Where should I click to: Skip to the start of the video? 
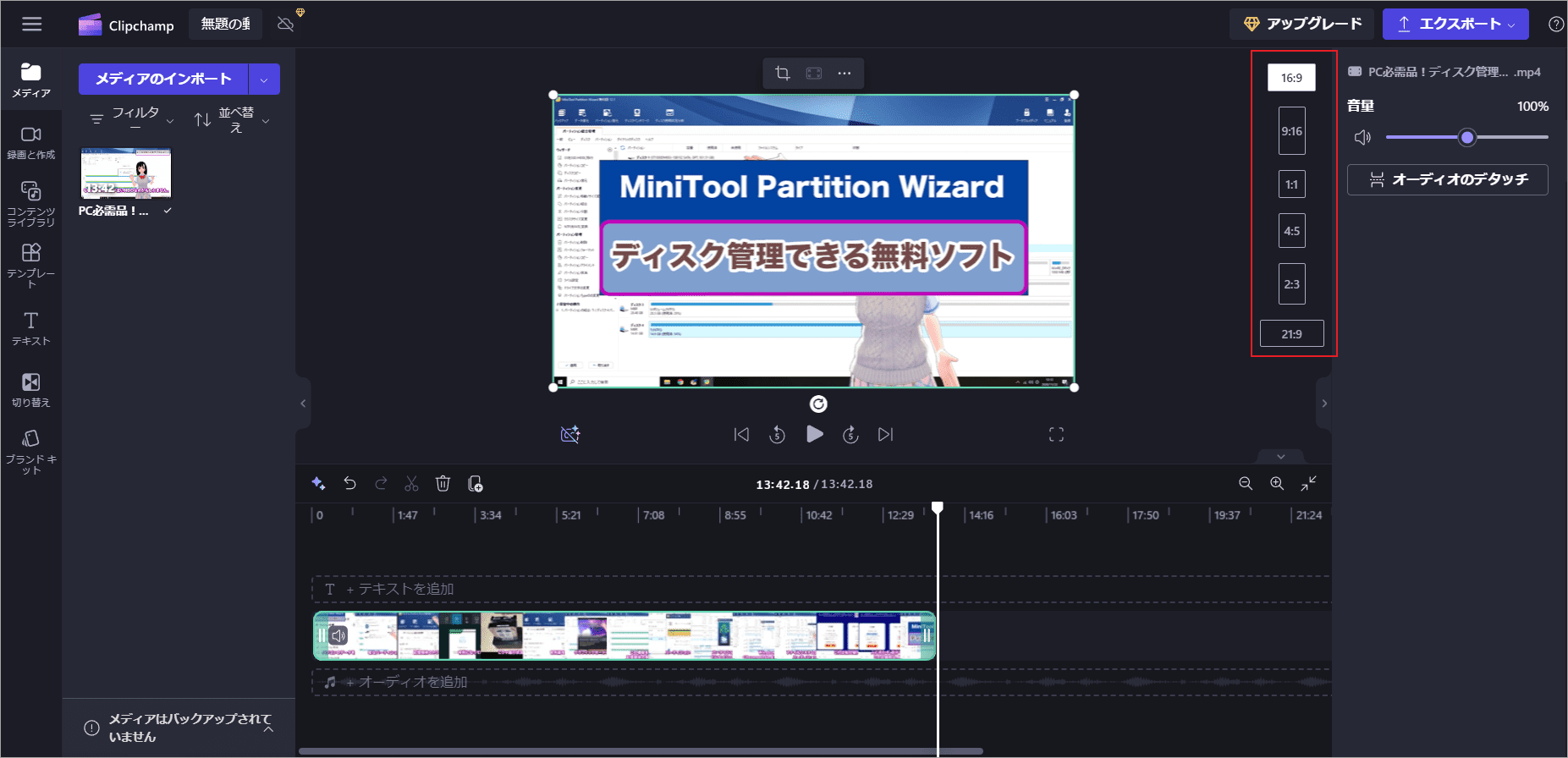coord(741,434)
